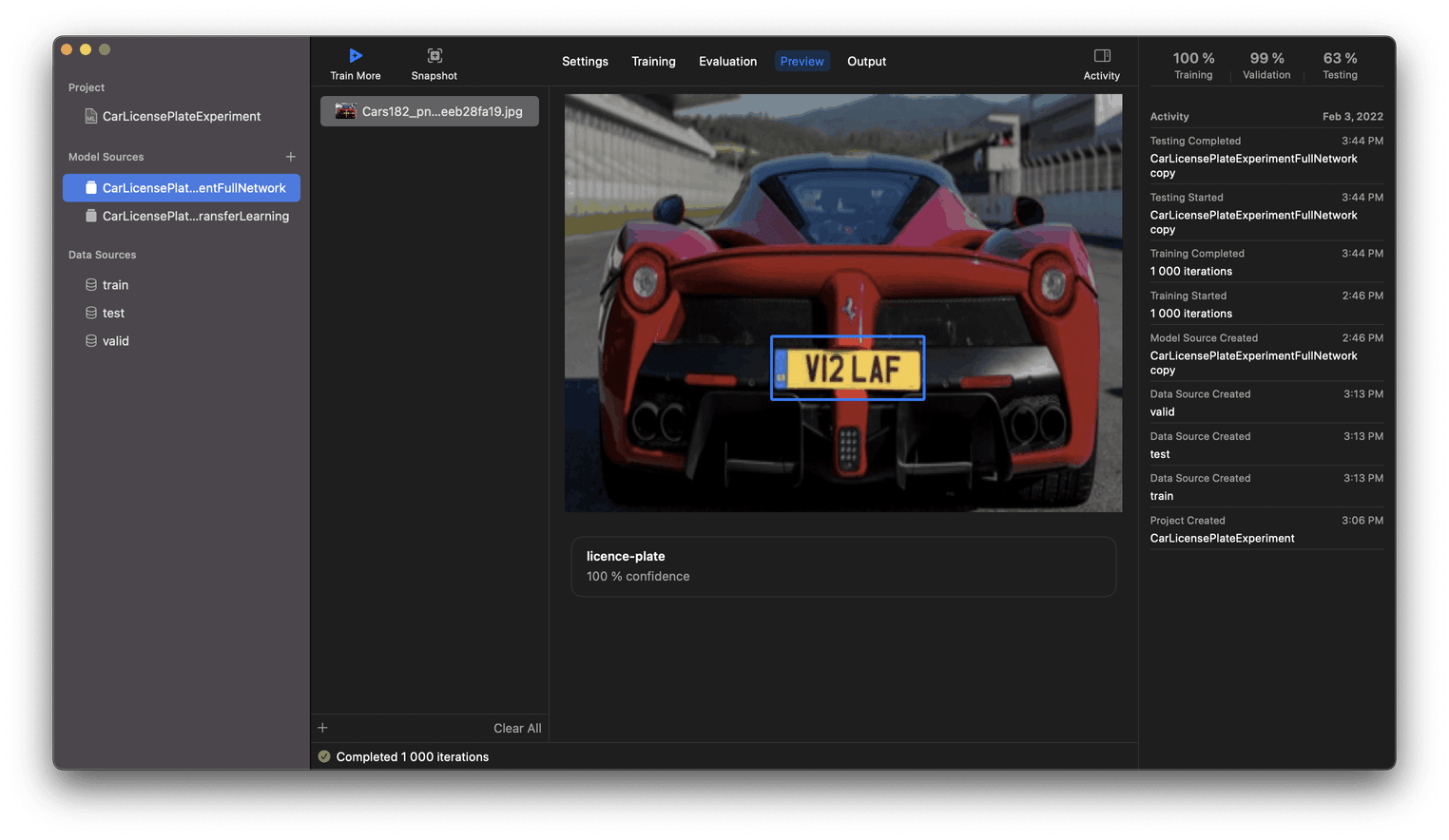Screen dimensions: 1449x840
Task: Open the Evaluation tab
Action: (727, 61)
